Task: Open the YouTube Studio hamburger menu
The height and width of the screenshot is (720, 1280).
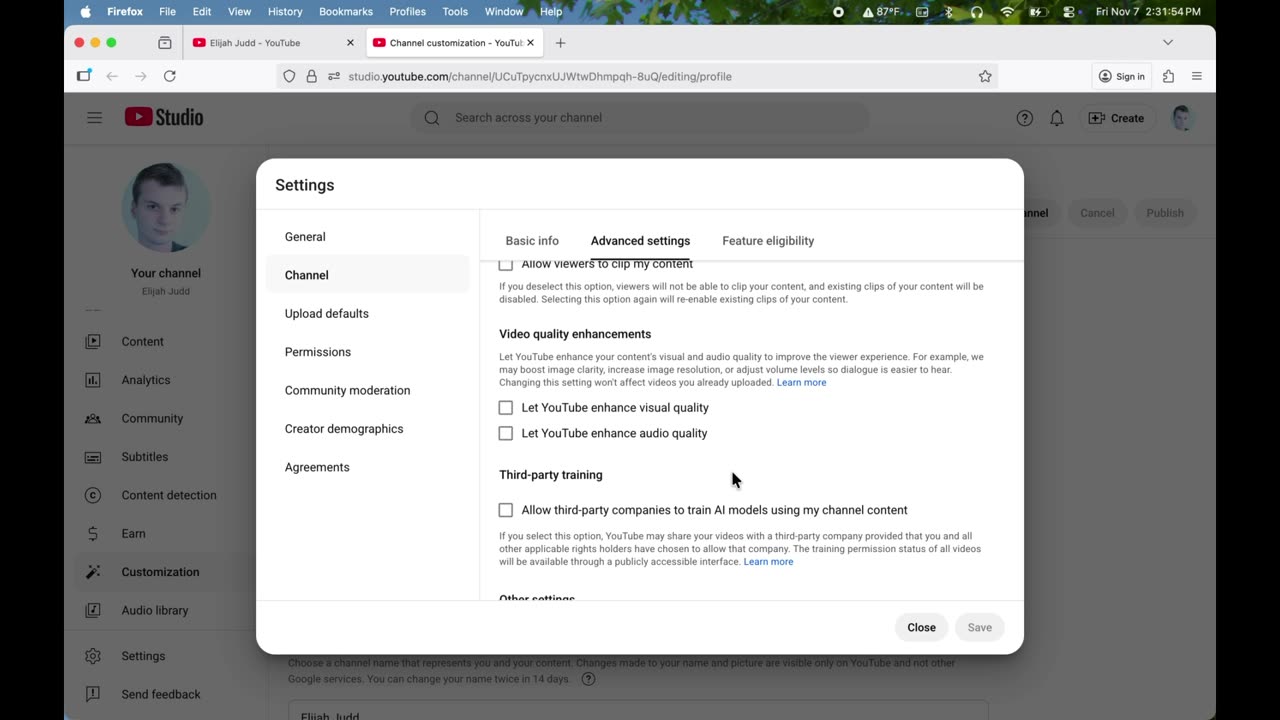Action: (x=94, y=117)
